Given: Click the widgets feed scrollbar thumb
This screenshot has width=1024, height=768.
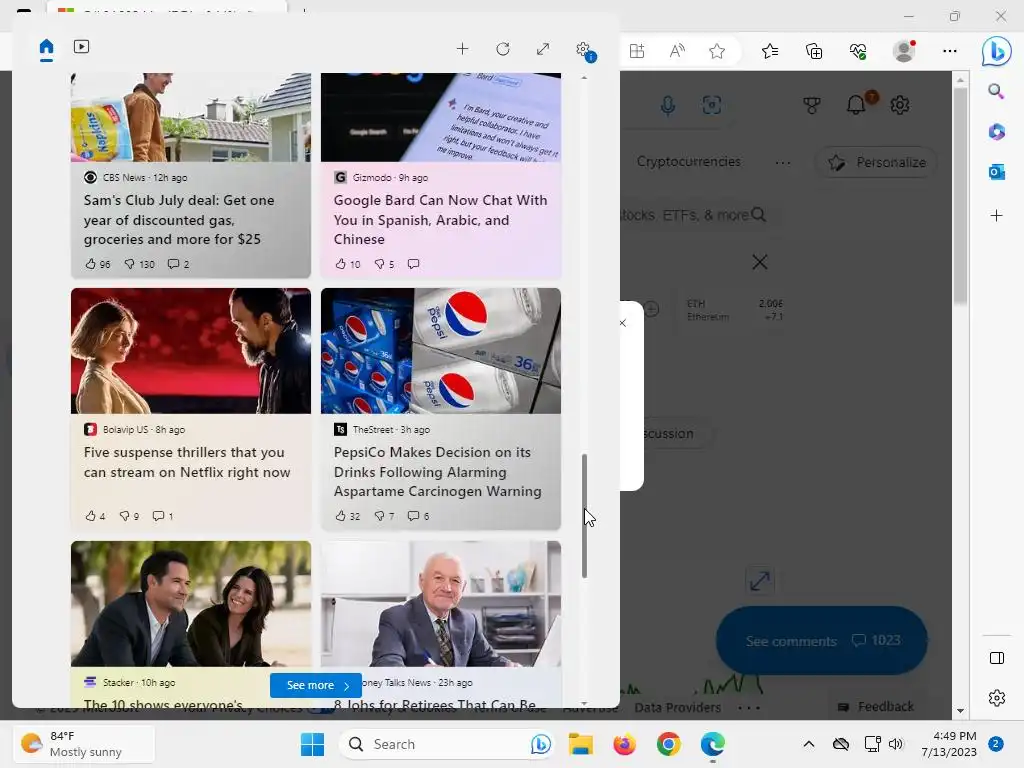Looking at the screenshot, I should (584, 516).
